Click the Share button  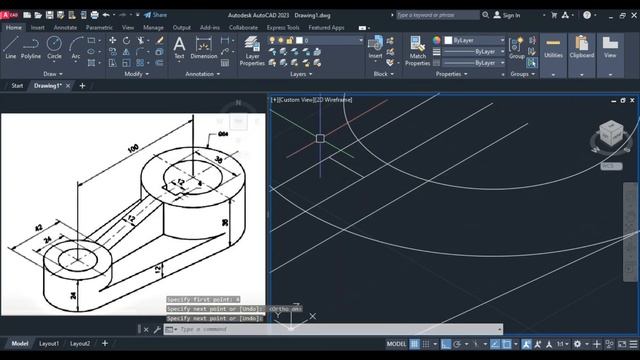click(x=156, y=15)
